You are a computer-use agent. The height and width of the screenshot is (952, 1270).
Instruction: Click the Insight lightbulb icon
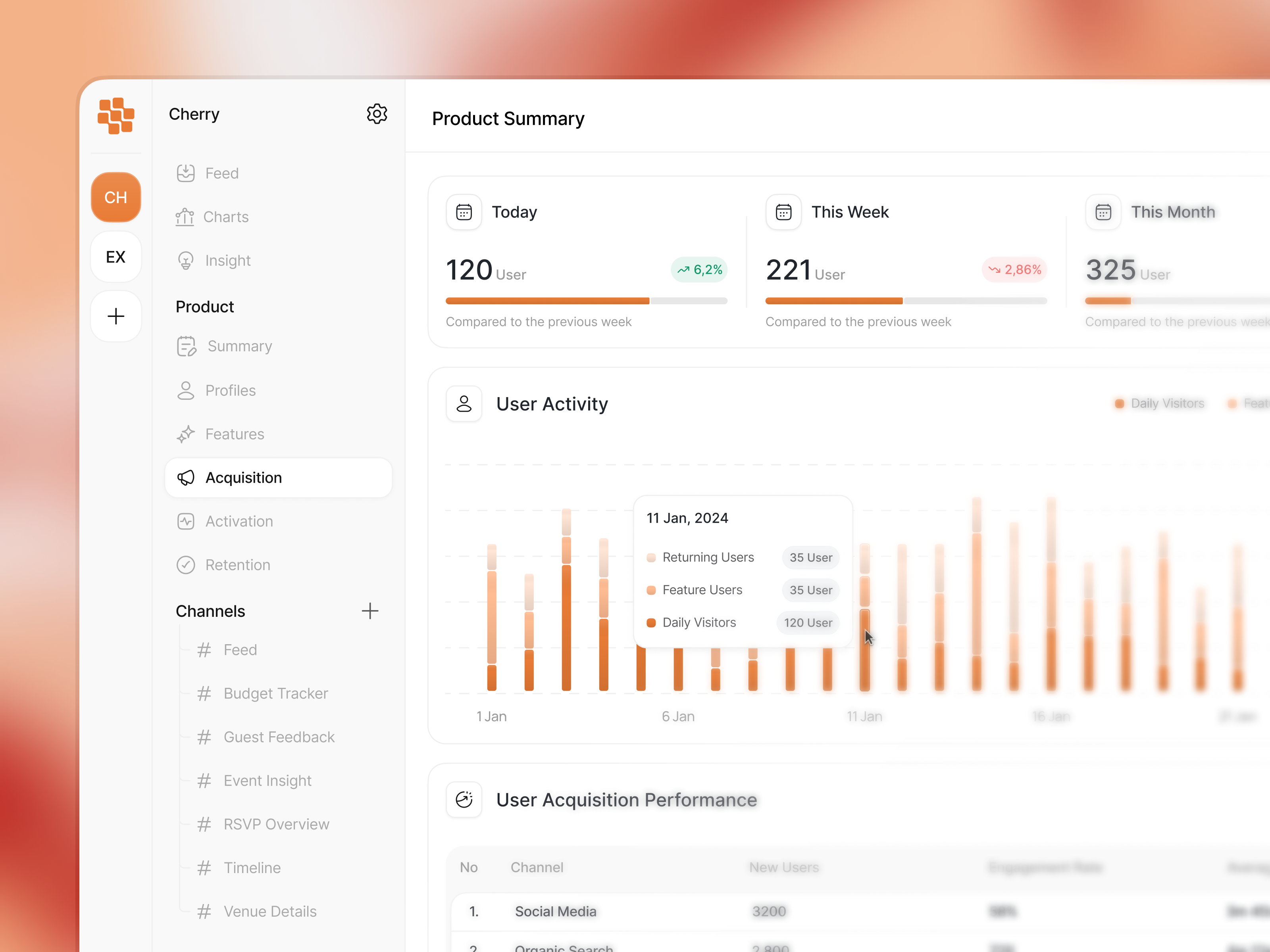185,261
